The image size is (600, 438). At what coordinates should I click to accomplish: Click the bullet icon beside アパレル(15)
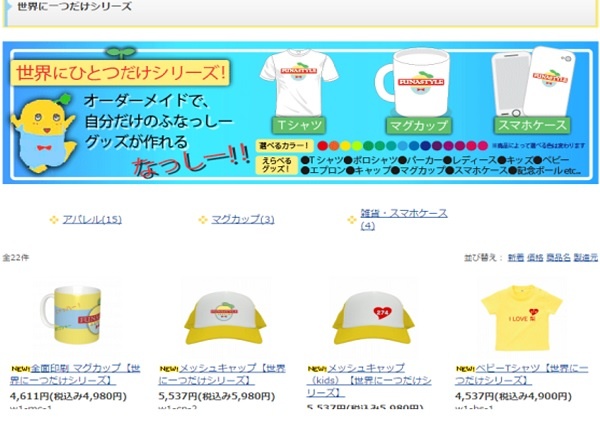54,220
